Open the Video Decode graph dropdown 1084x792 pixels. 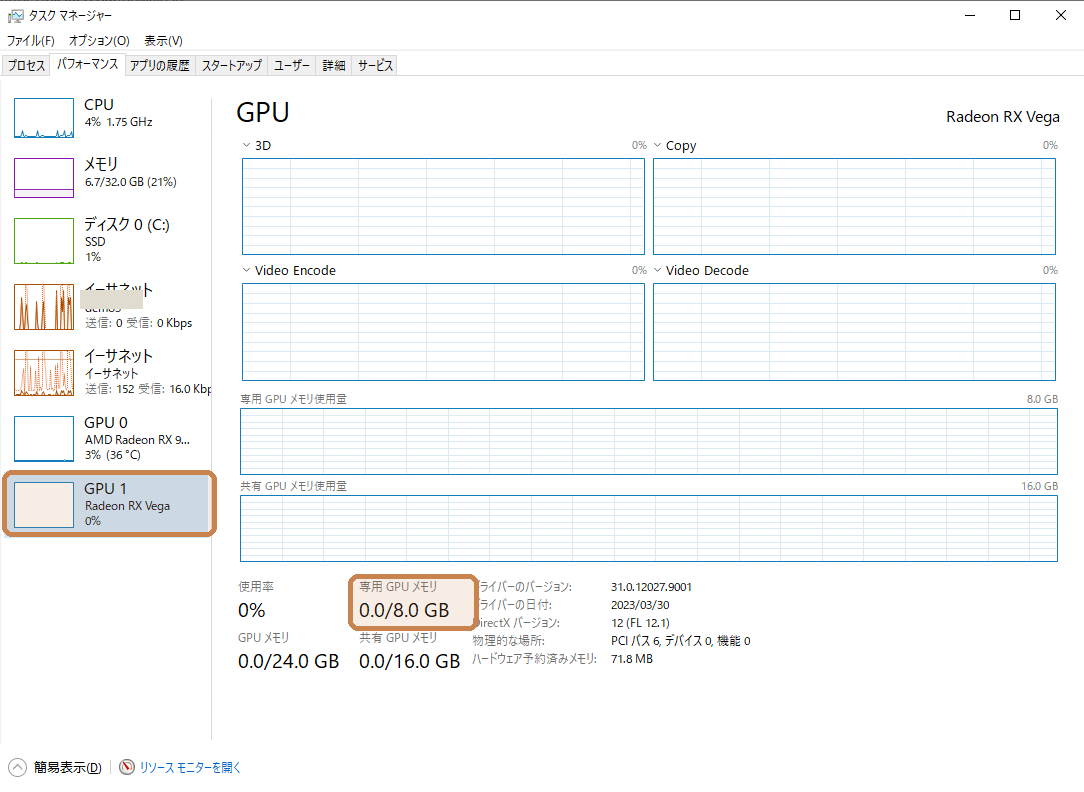pyautogui.click(x=657, y=270)
